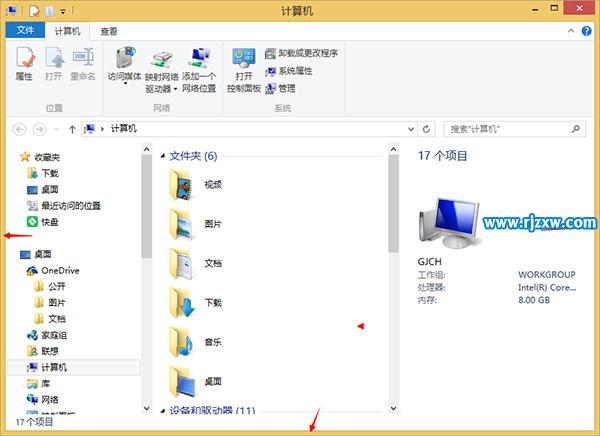This screenshot has width=600, height=436.
Task: Select the Downloads (下载) folder in the file list
Action: coord(196,303)
